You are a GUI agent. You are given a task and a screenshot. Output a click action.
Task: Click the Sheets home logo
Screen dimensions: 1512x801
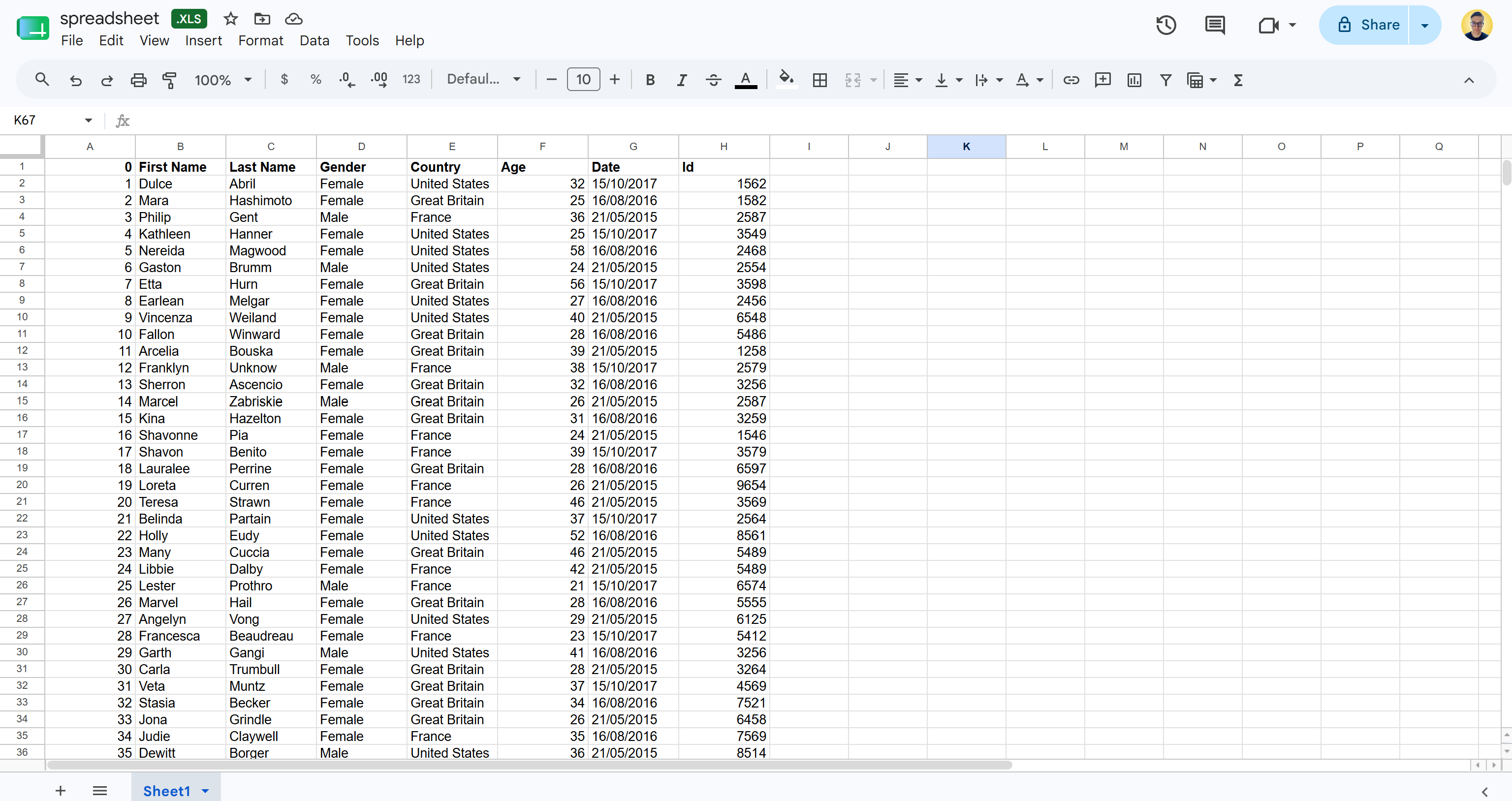click(33, 28)
